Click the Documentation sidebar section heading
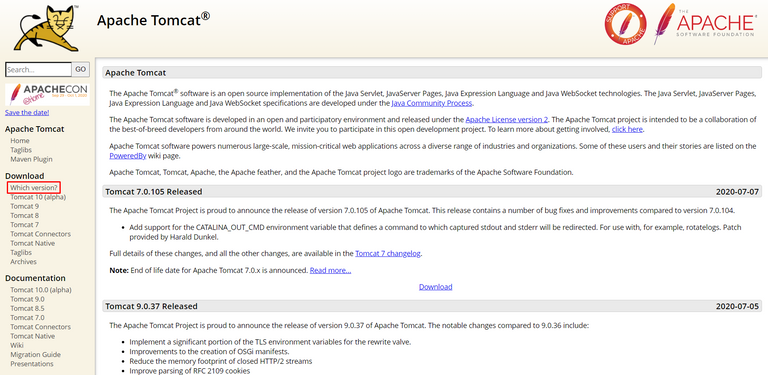768x375 pixels. [x=35, y=278]
